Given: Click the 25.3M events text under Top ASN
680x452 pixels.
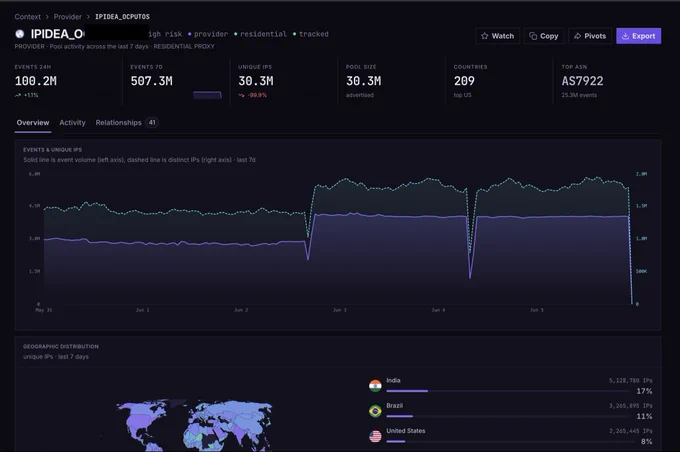Looking at the screenshot, I should (579, 95).
